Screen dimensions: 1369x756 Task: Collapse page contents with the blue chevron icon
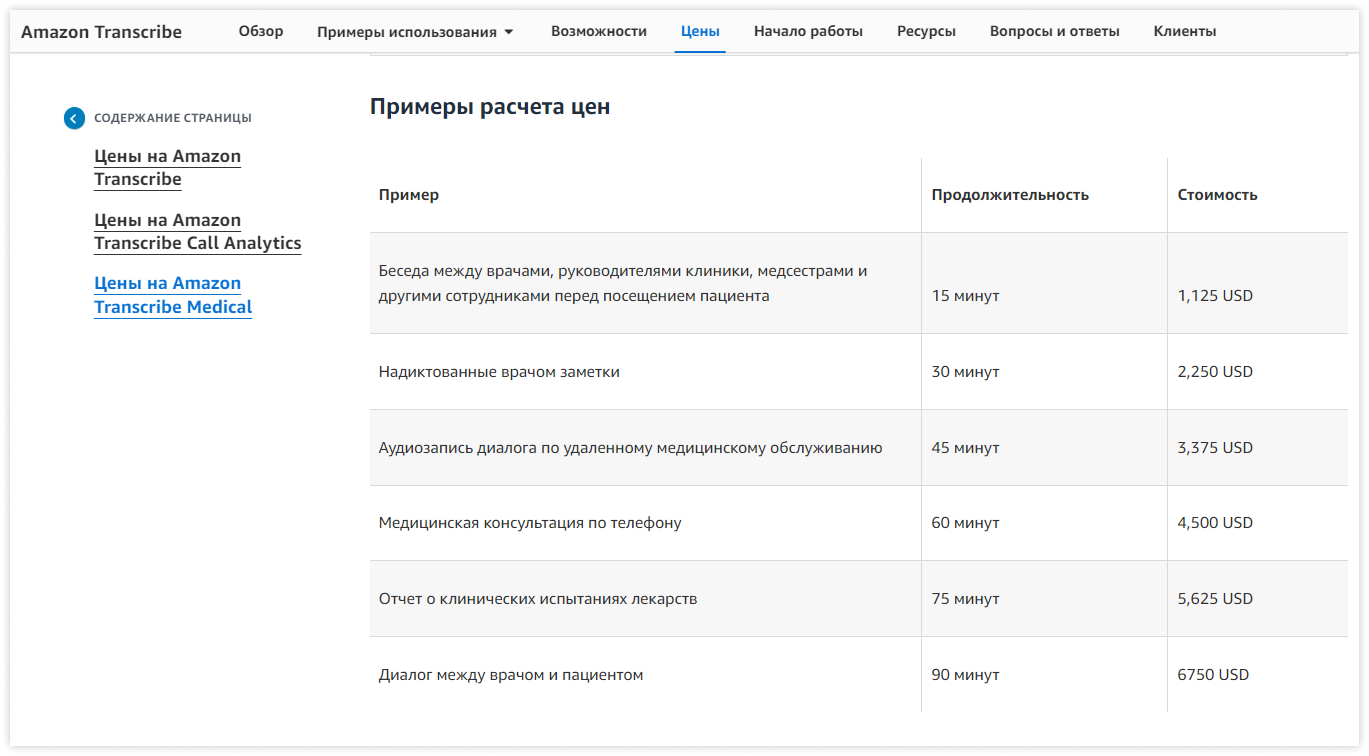[x=74, y=118]
